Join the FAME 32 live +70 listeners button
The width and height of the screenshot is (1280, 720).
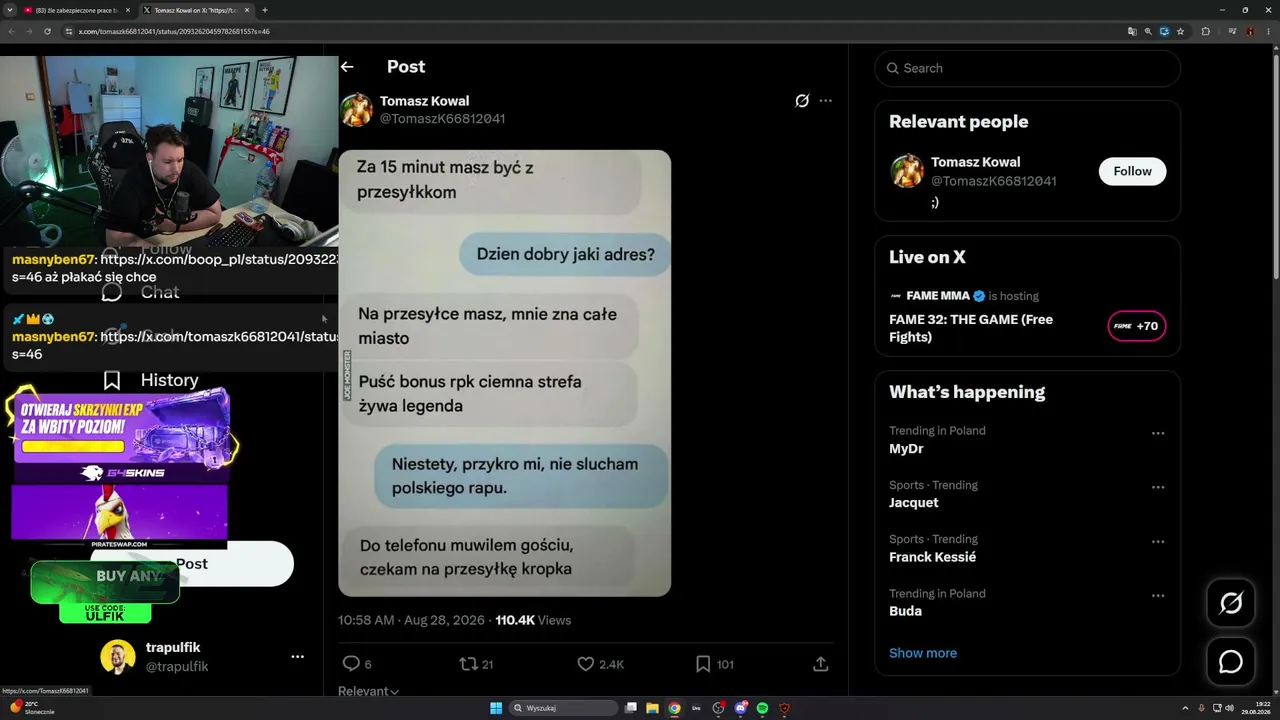click(x=1136, y=326)
